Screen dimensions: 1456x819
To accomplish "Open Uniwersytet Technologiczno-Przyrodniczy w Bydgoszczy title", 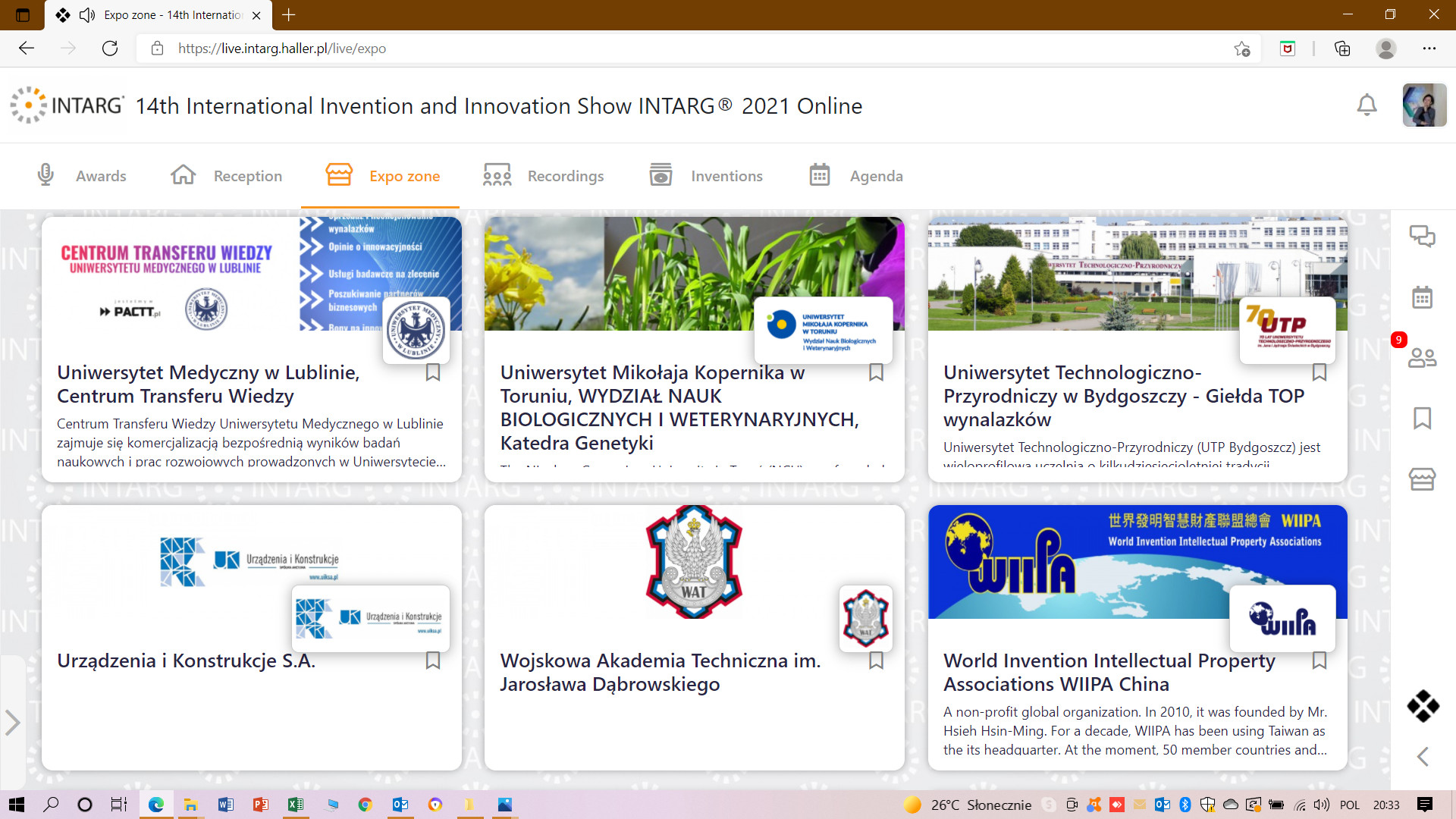I will click(1124, 396).
